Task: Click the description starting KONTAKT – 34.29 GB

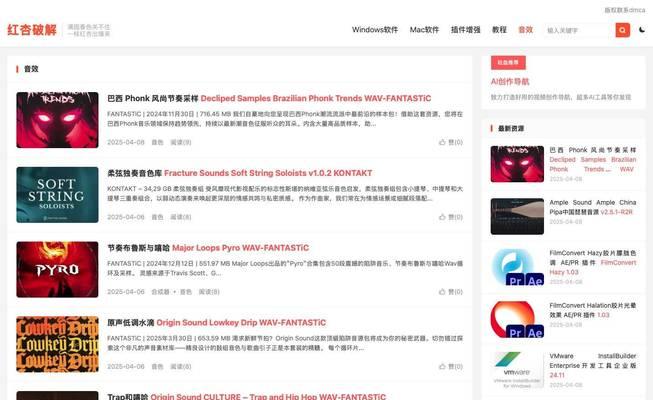Action: point(285,193)
